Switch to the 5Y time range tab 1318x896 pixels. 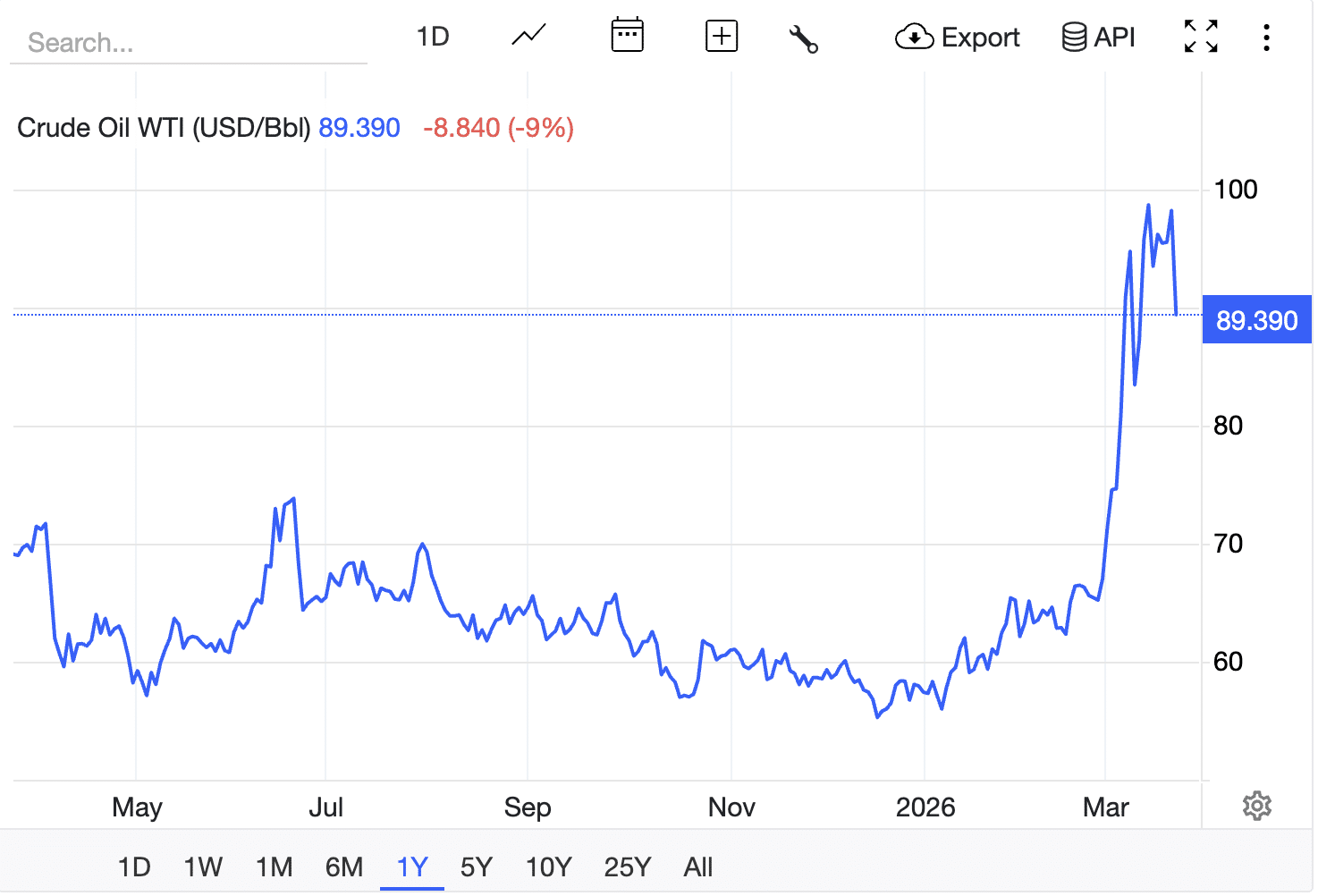click(x=476, y=866)
